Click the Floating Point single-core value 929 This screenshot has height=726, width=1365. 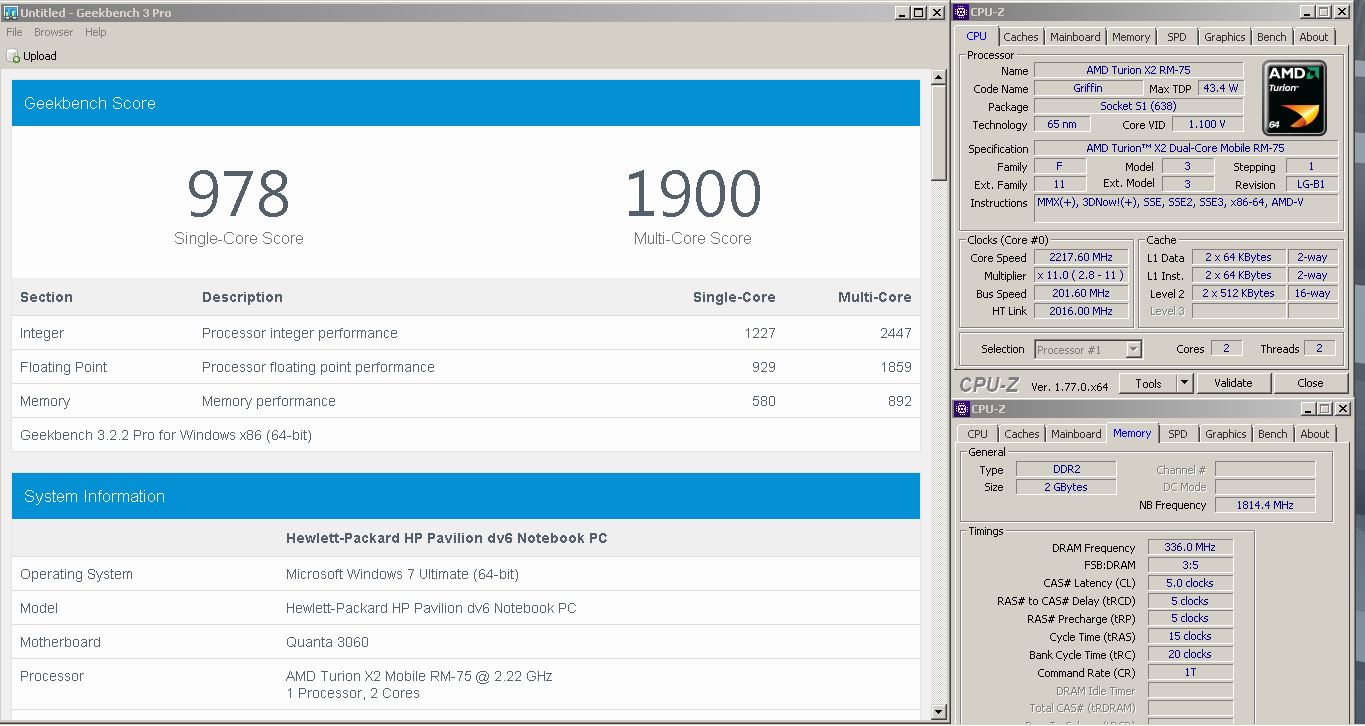coord(764,367)
